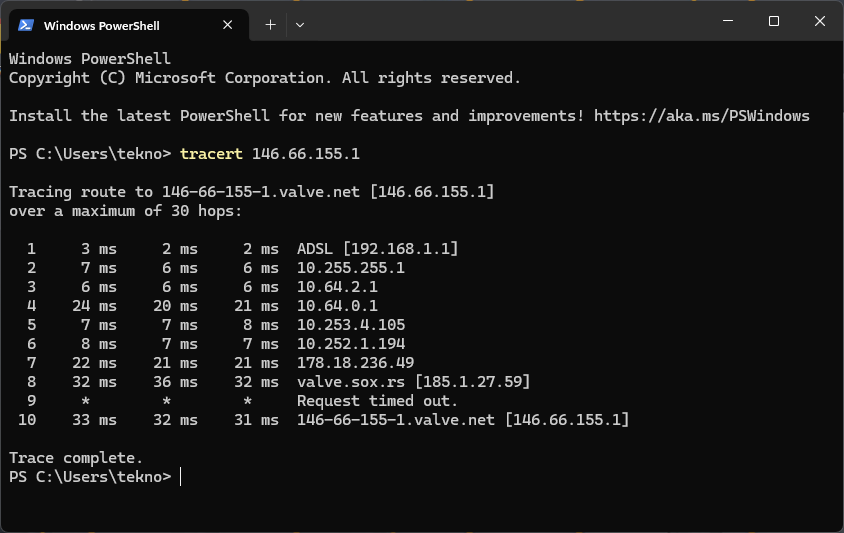This screenshot has height=533, width=844.
Task: Close the terminal window
Action: coord(819,21)
